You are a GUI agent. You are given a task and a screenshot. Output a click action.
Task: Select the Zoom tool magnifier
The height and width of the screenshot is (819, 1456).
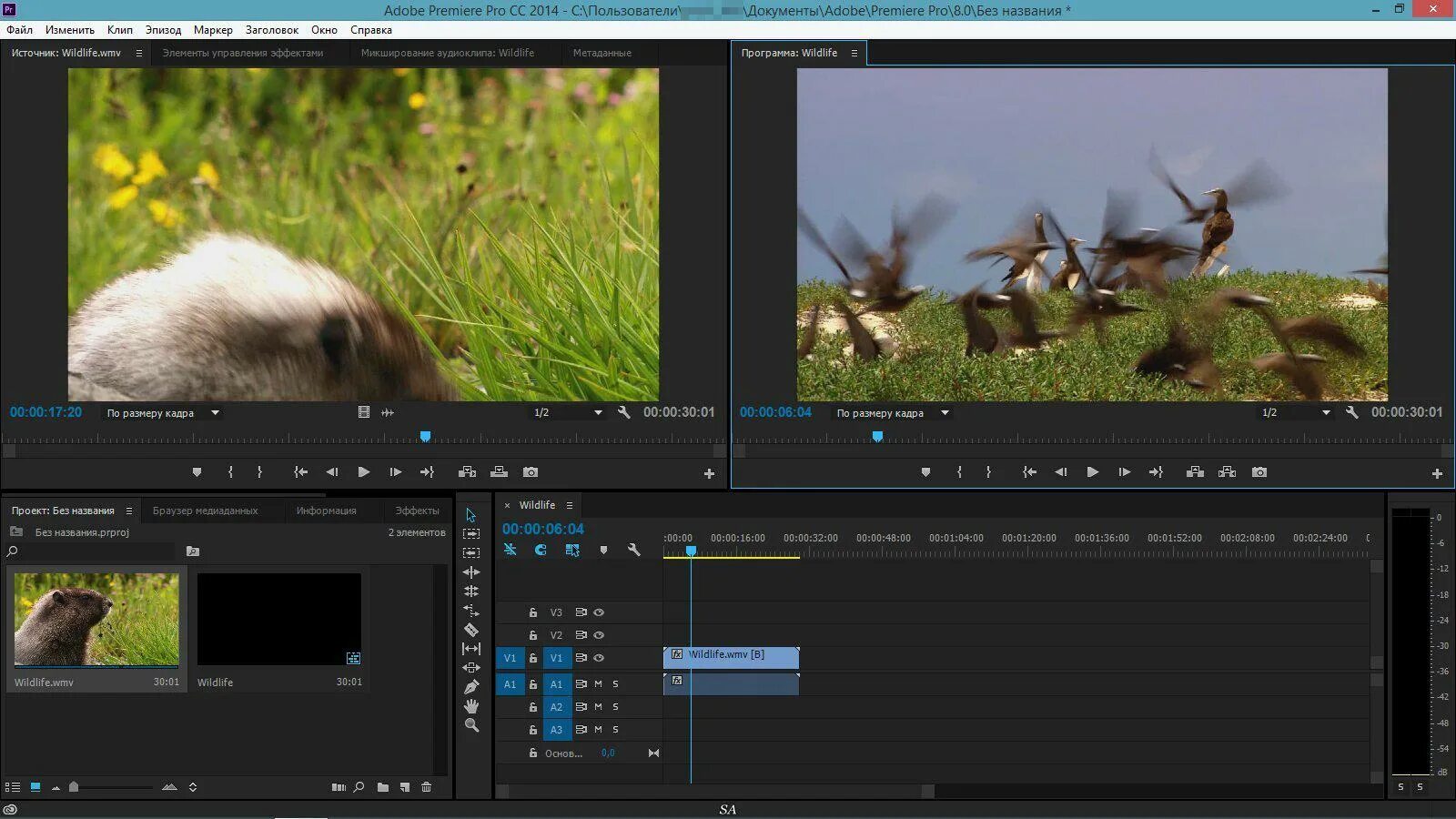(471, 725)
